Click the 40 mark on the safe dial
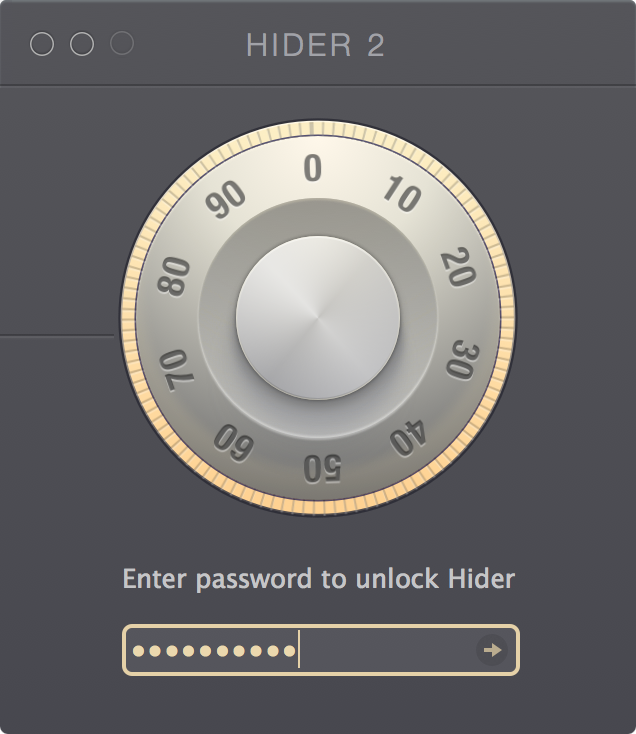 click(409, 438)
